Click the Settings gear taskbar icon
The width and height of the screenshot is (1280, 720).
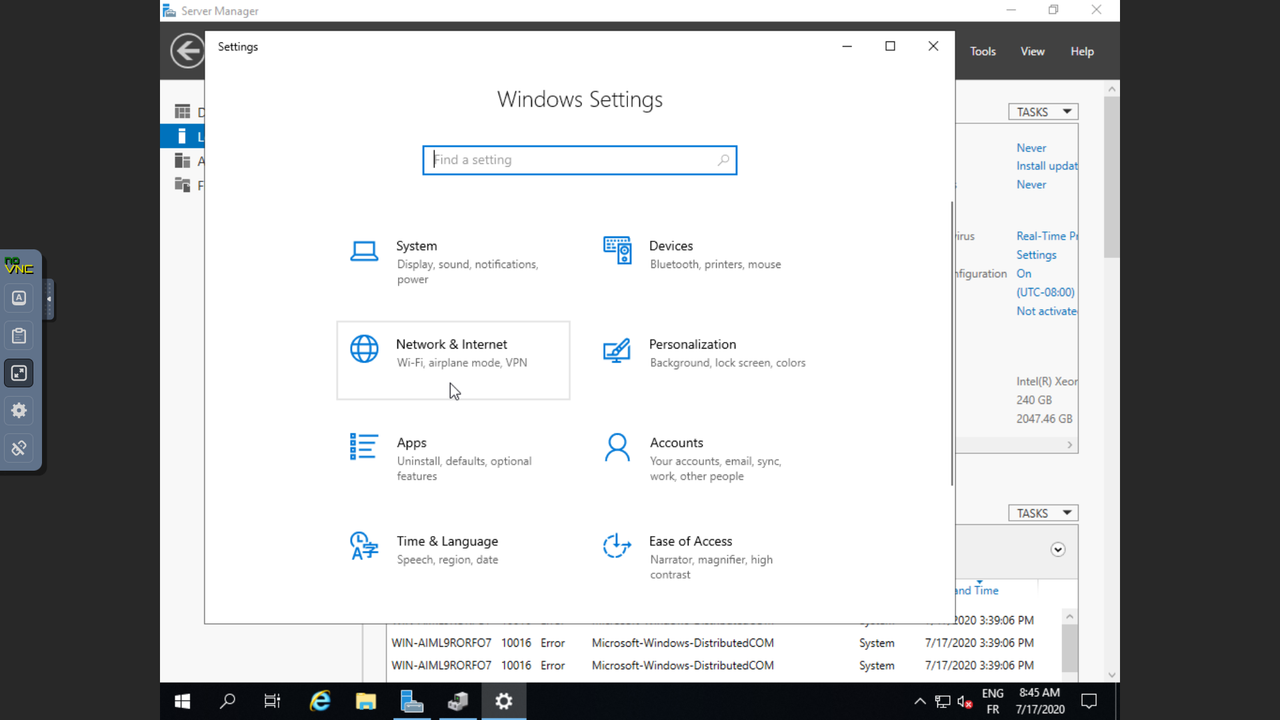click(504, 702)
